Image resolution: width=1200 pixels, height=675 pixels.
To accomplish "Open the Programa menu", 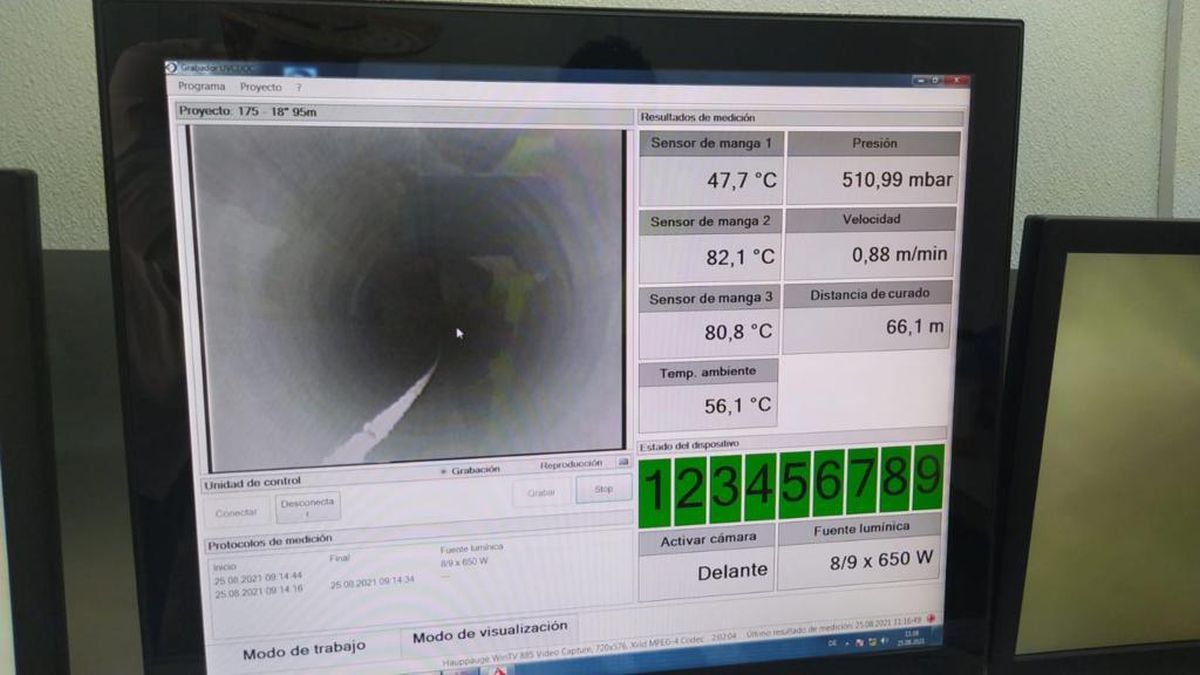I will [x=201, y=87].
